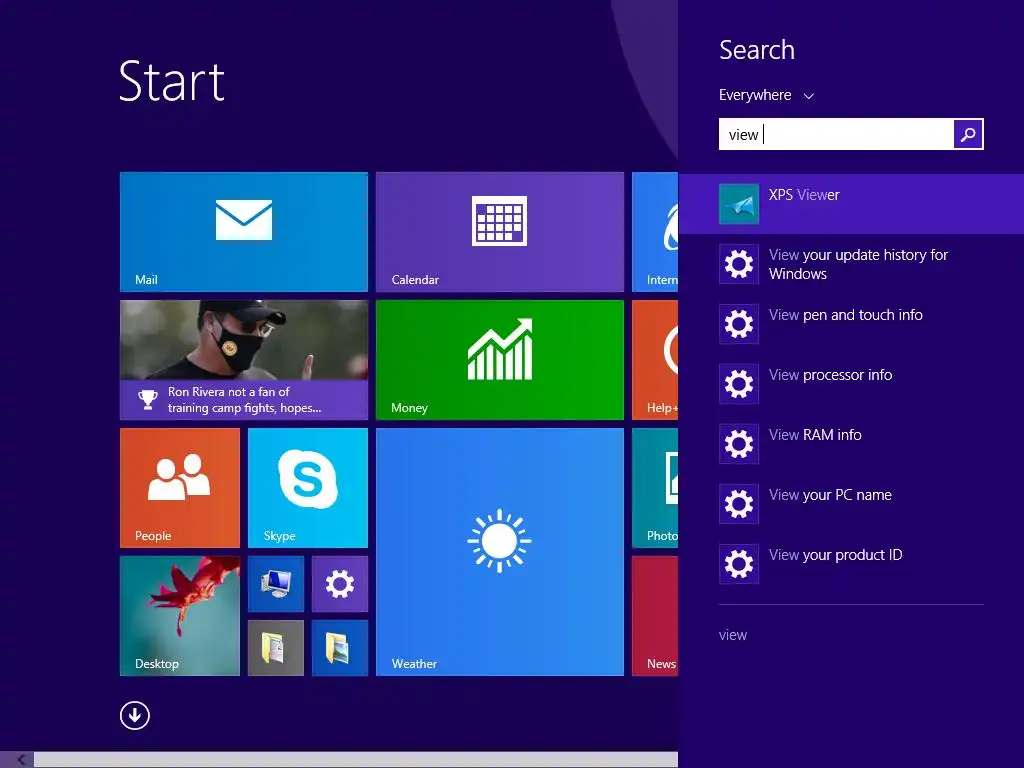This screenshot has height=768, width=1024.
Task: Open the Help+Tips tile
Action: [655, 360]
